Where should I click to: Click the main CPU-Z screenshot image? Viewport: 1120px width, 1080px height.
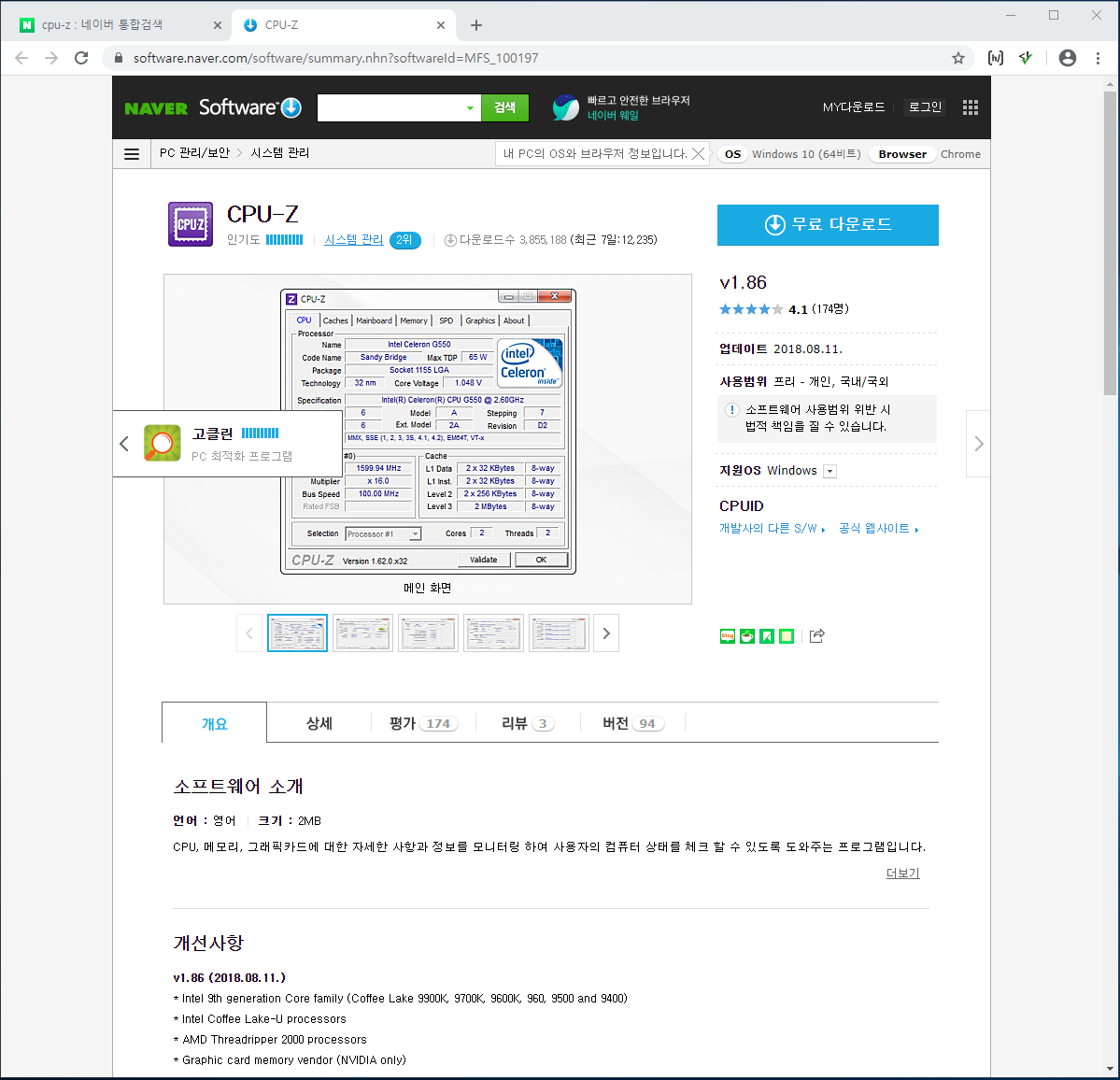(x=428, y=432)
